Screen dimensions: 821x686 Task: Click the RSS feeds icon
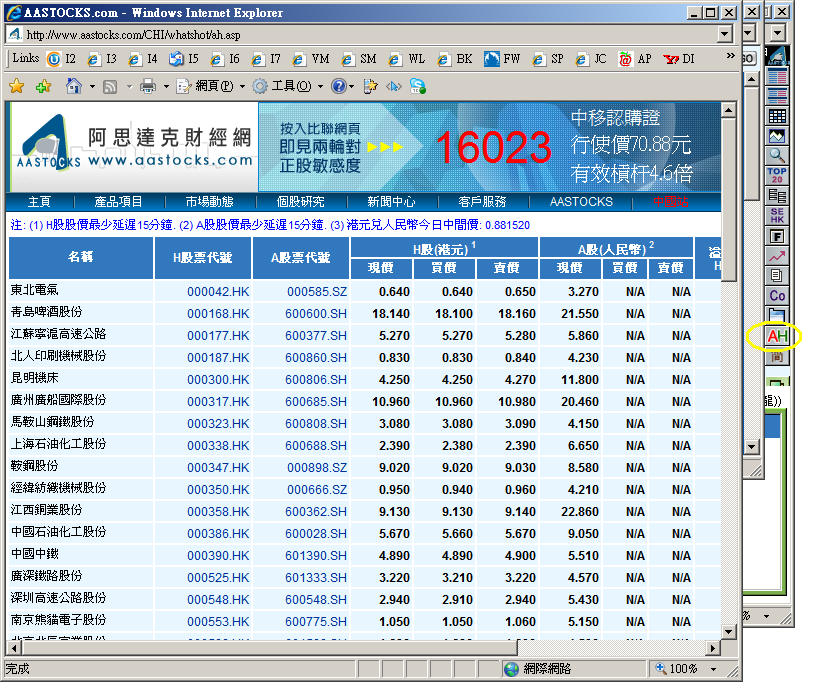(110, 86)
